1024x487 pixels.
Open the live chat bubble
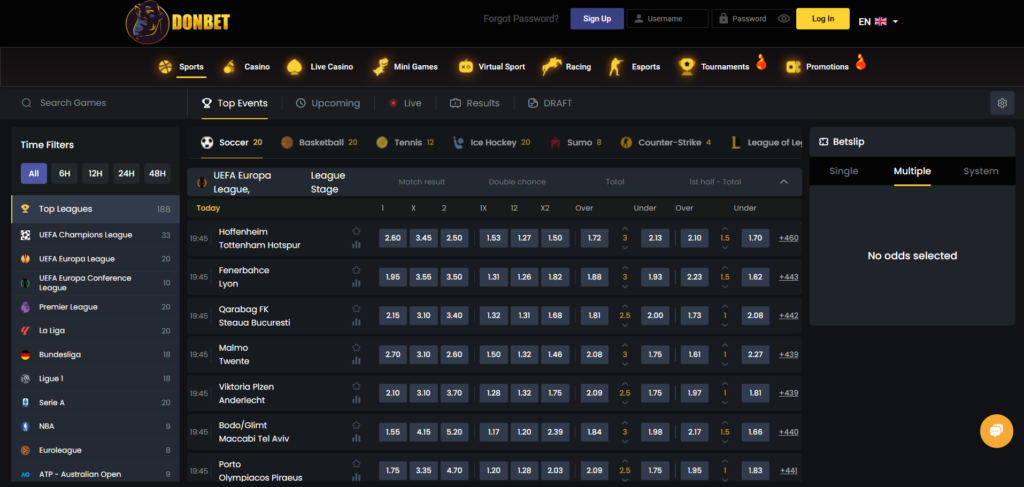click(996, 431)
